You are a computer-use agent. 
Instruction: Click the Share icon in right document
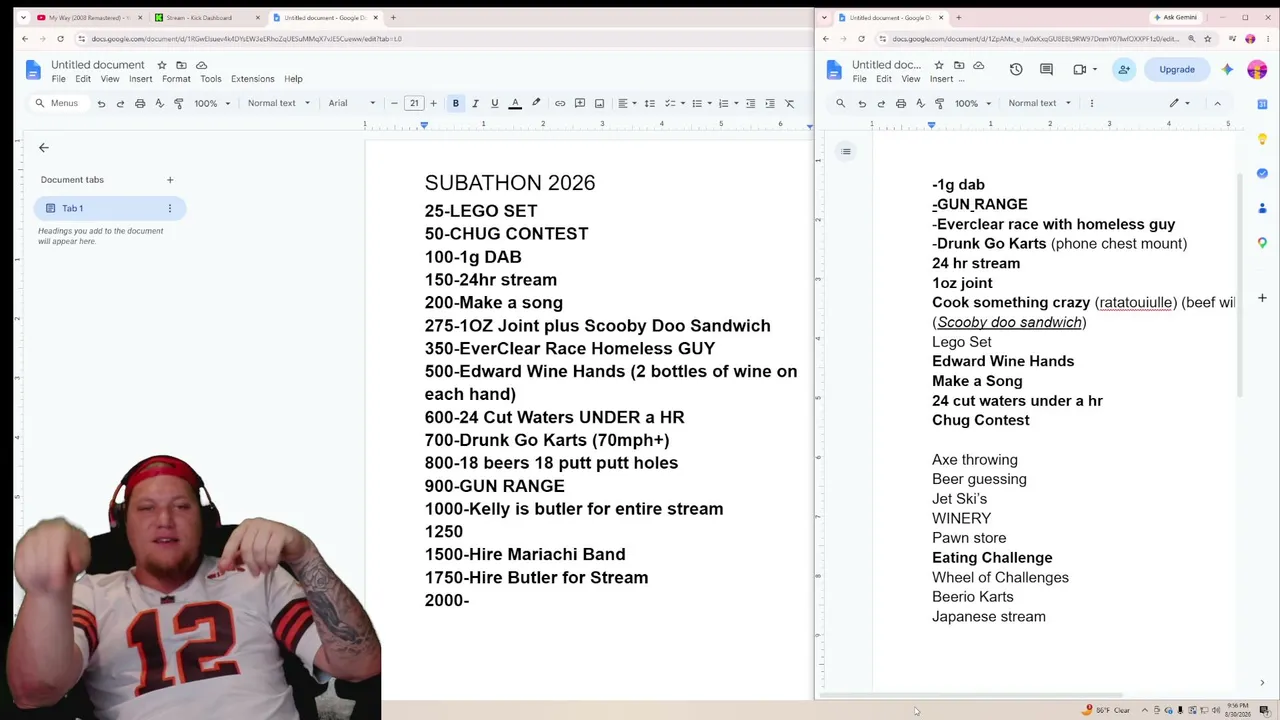(1124, 70)
